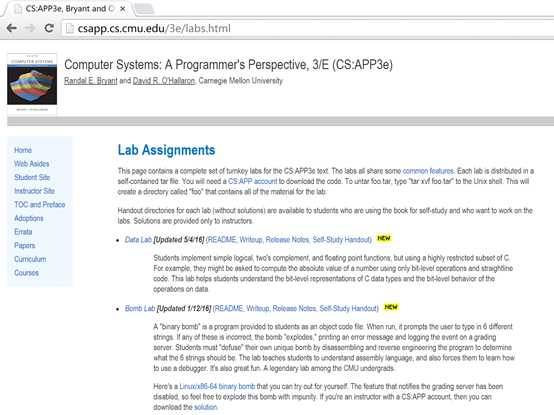Open TOC and Preface sidebar link
Screen dimensions: 554x415
point(40,204)
